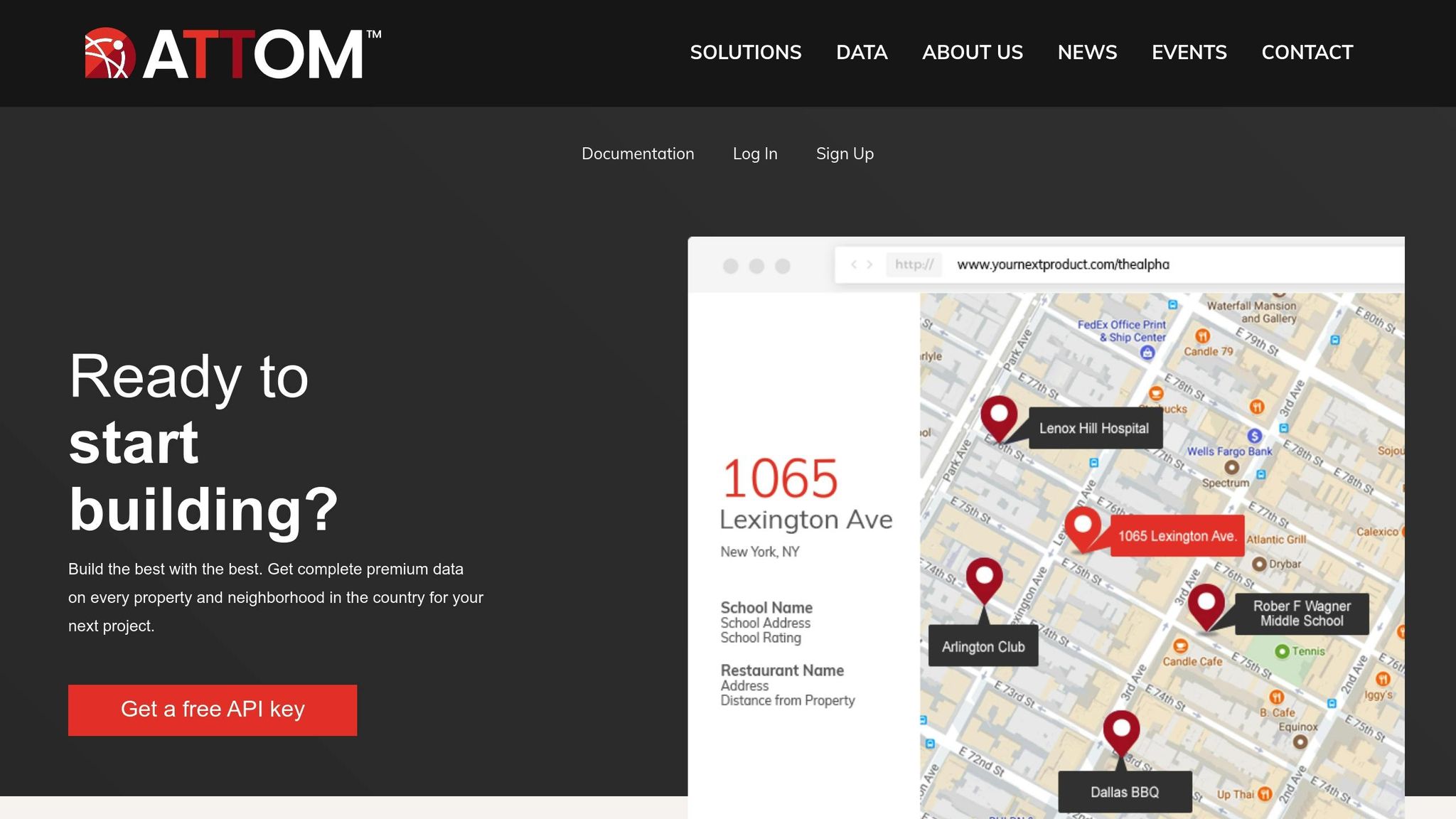Click the Log In link
This screenshot has width=1456, height=819.
pyautogui.click(x=755, y=154)
